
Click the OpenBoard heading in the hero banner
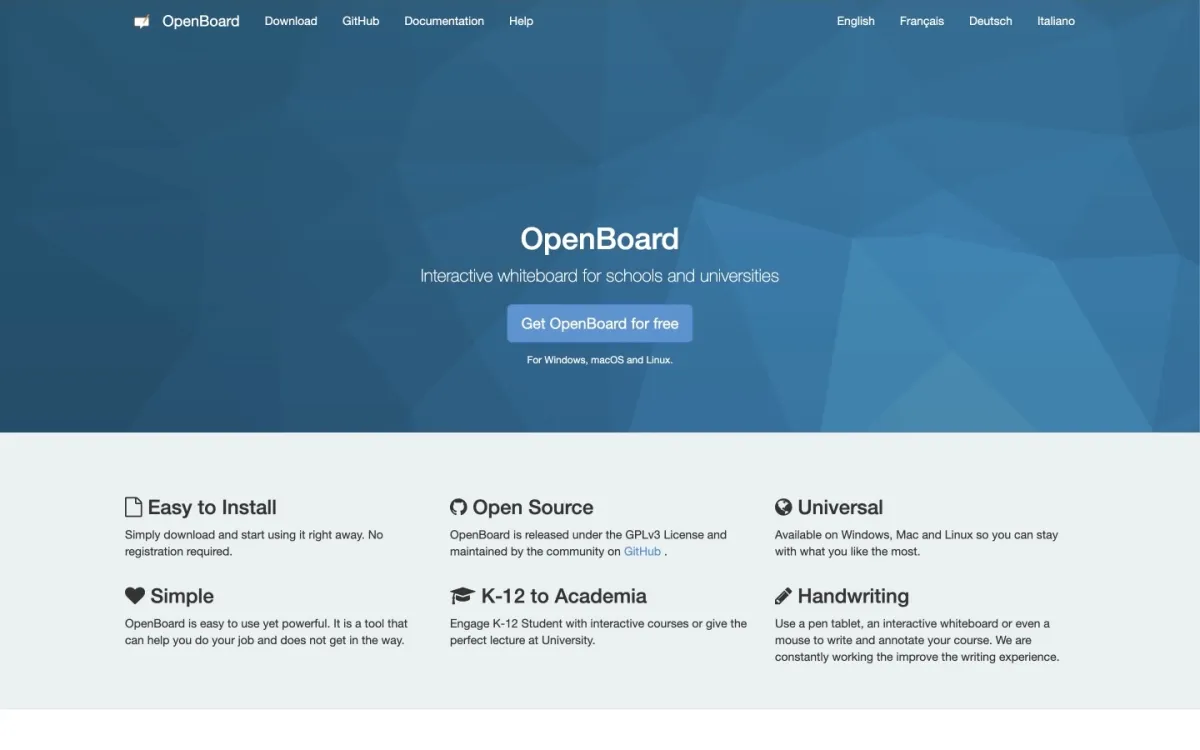point(599,239)
